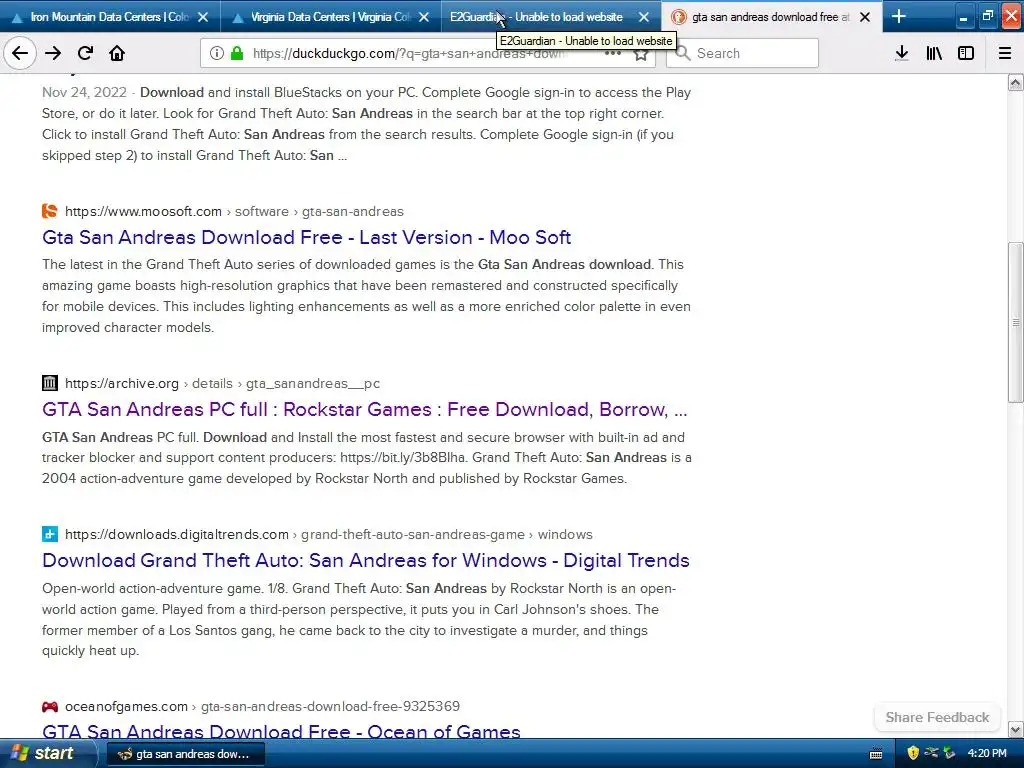Open the Firefox hamburger menu
This screenshot has height=768, width=1024.
1005,53
